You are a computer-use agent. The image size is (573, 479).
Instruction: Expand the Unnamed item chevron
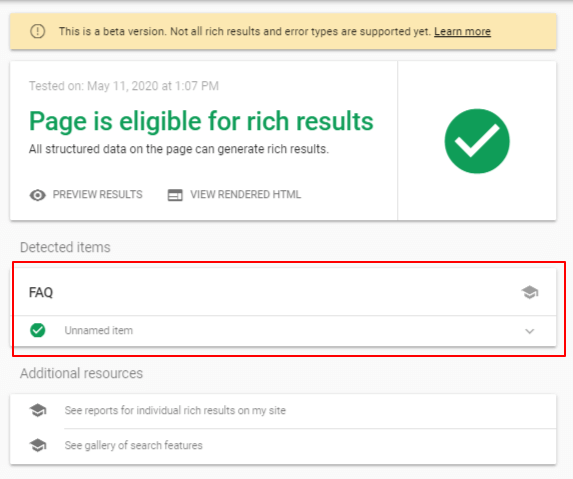click(x=530, y=331)
